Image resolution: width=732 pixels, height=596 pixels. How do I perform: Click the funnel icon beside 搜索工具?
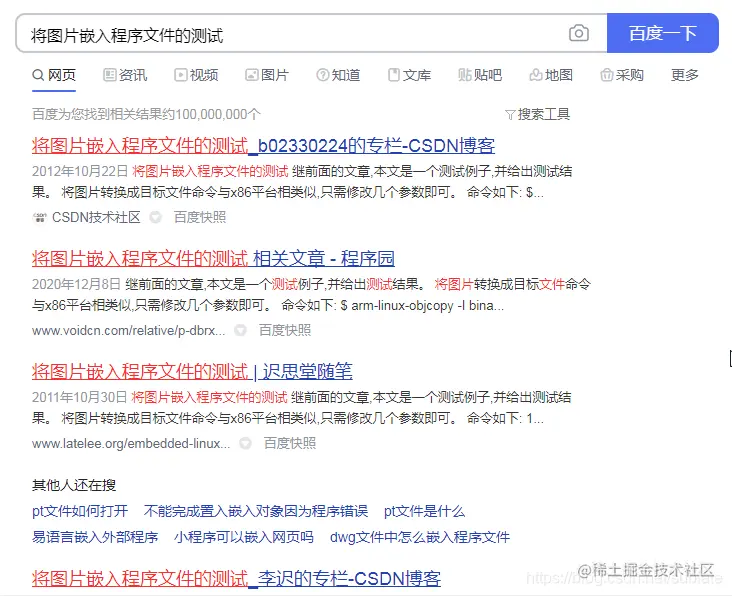point(510,115)
